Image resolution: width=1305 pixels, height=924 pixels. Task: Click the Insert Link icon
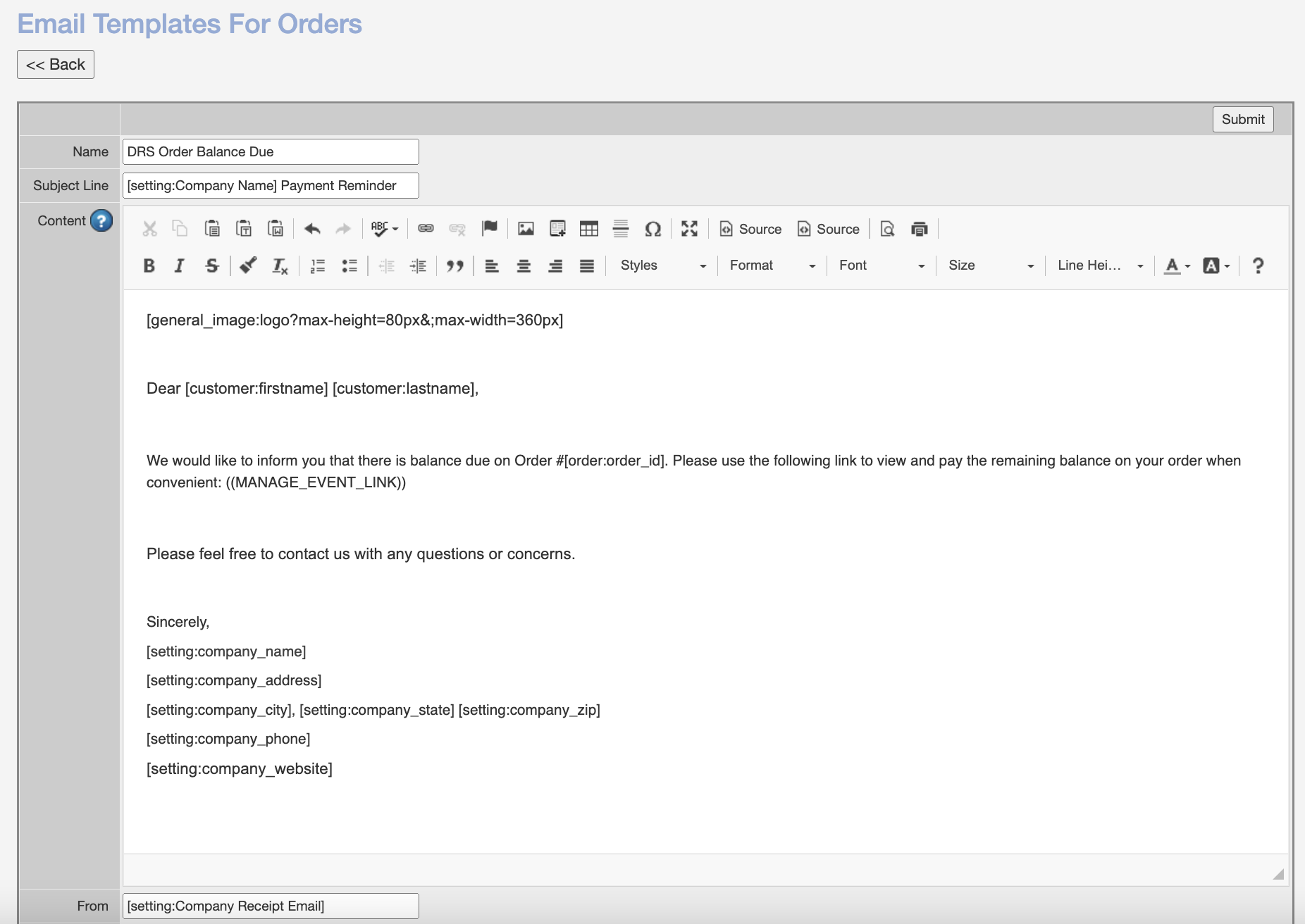(426, 229)
